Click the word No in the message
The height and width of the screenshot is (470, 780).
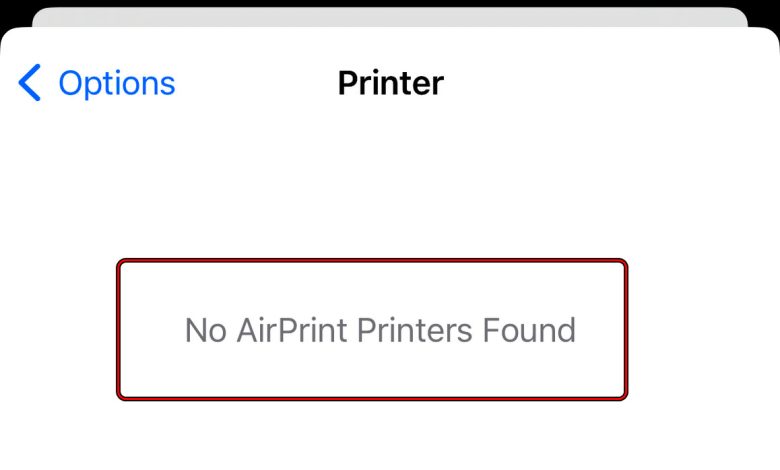206,330
